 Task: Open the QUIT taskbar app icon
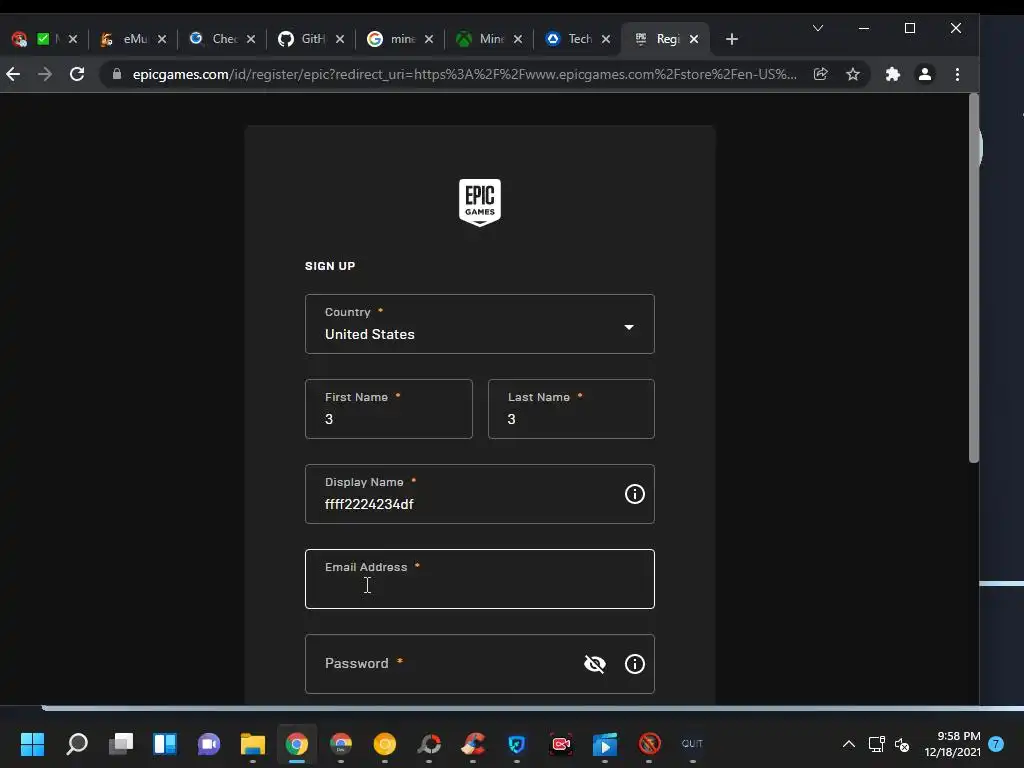click(x=692, y=743)
